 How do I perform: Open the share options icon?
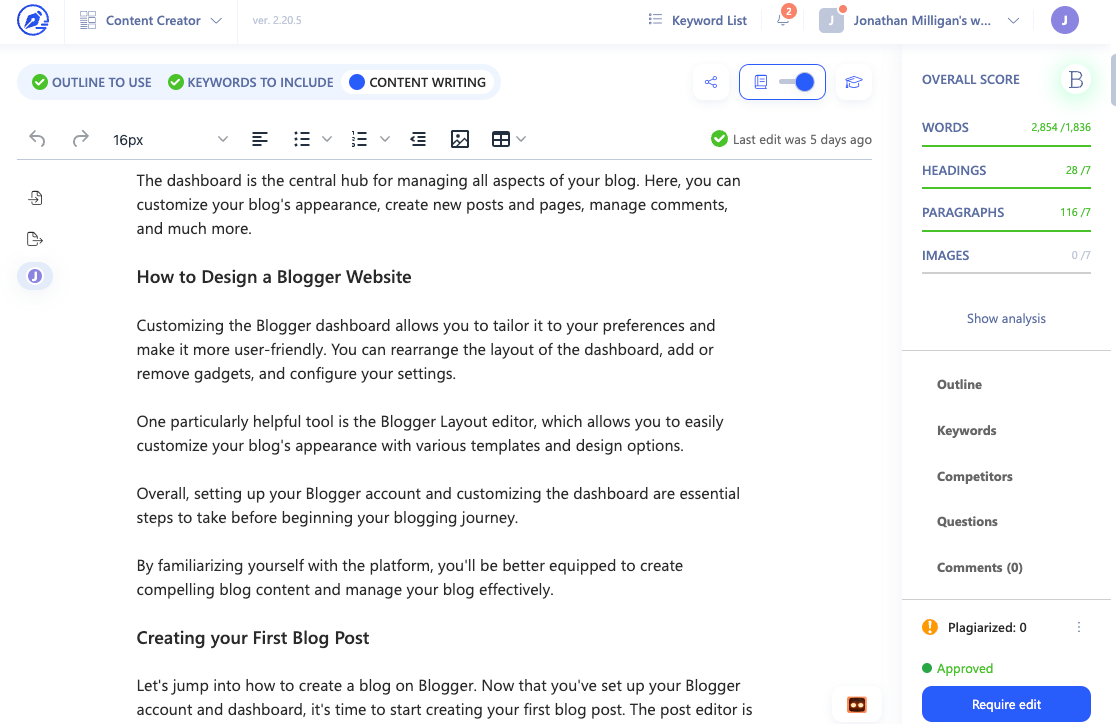(711, 82)
